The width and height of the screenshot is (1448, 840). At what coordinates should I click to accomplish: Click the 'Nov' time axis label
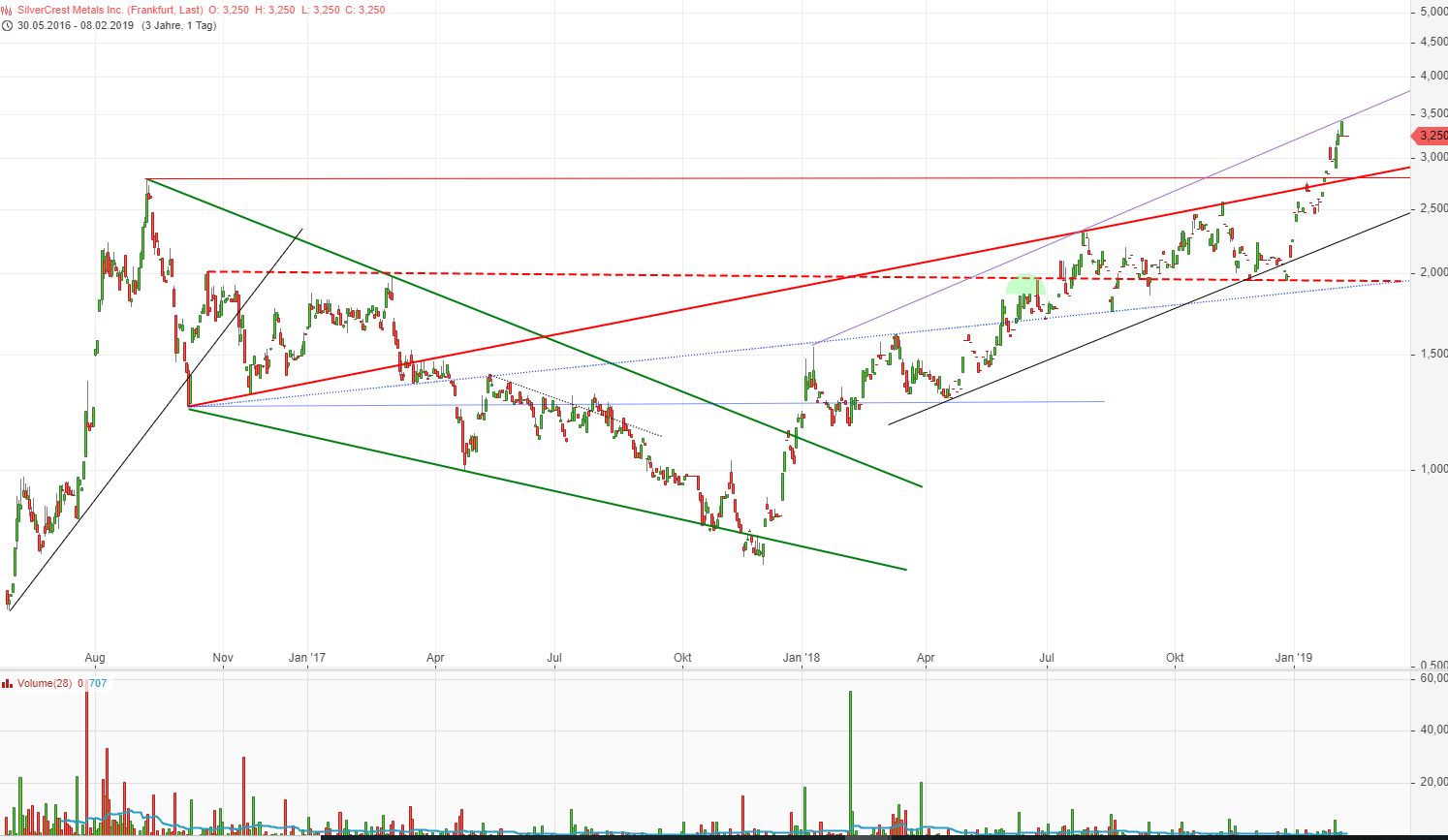click(x=223, y=658)
